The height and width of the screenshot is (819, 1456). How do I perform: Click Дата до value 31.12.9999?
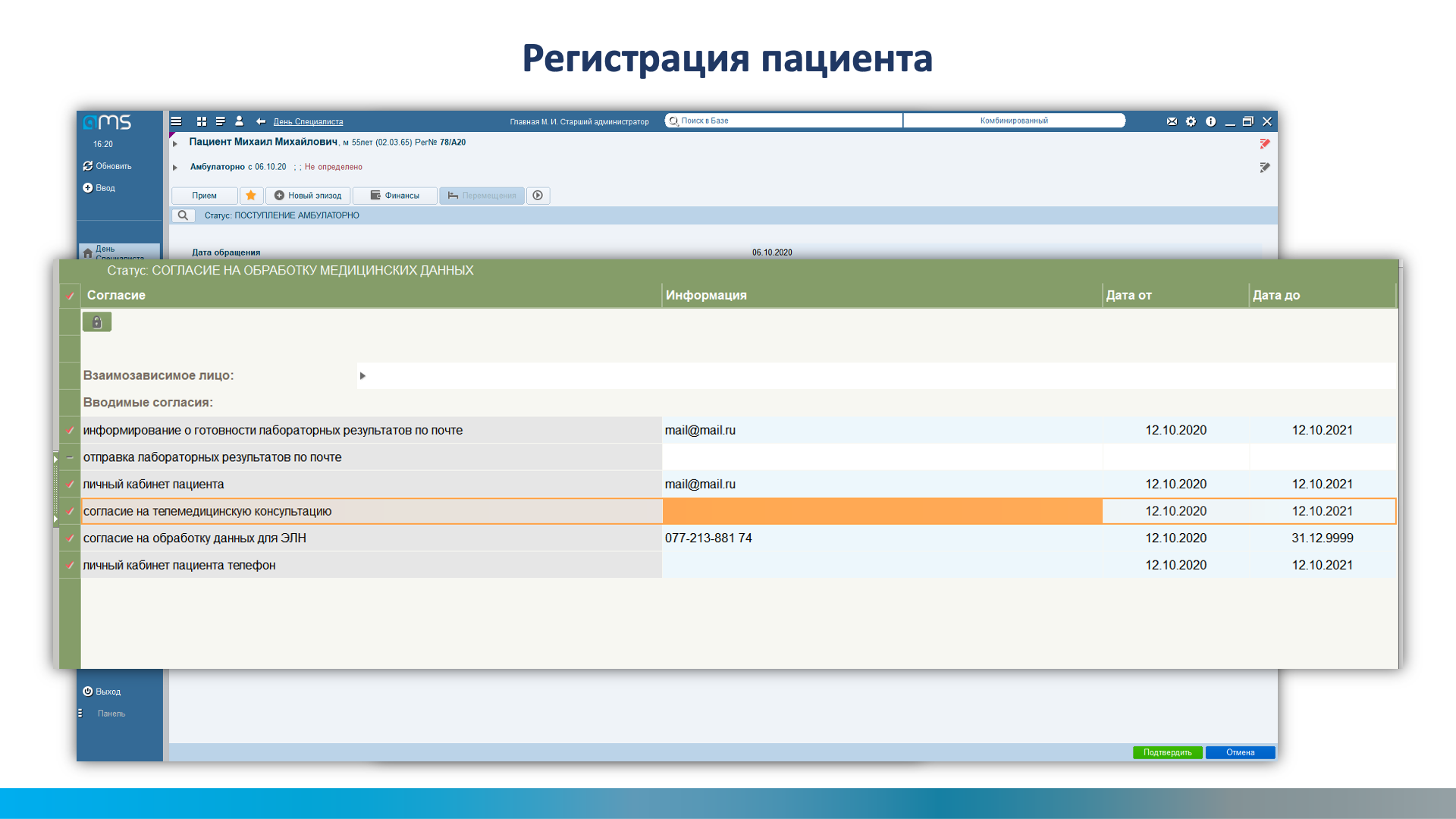tap(1323, 538)
